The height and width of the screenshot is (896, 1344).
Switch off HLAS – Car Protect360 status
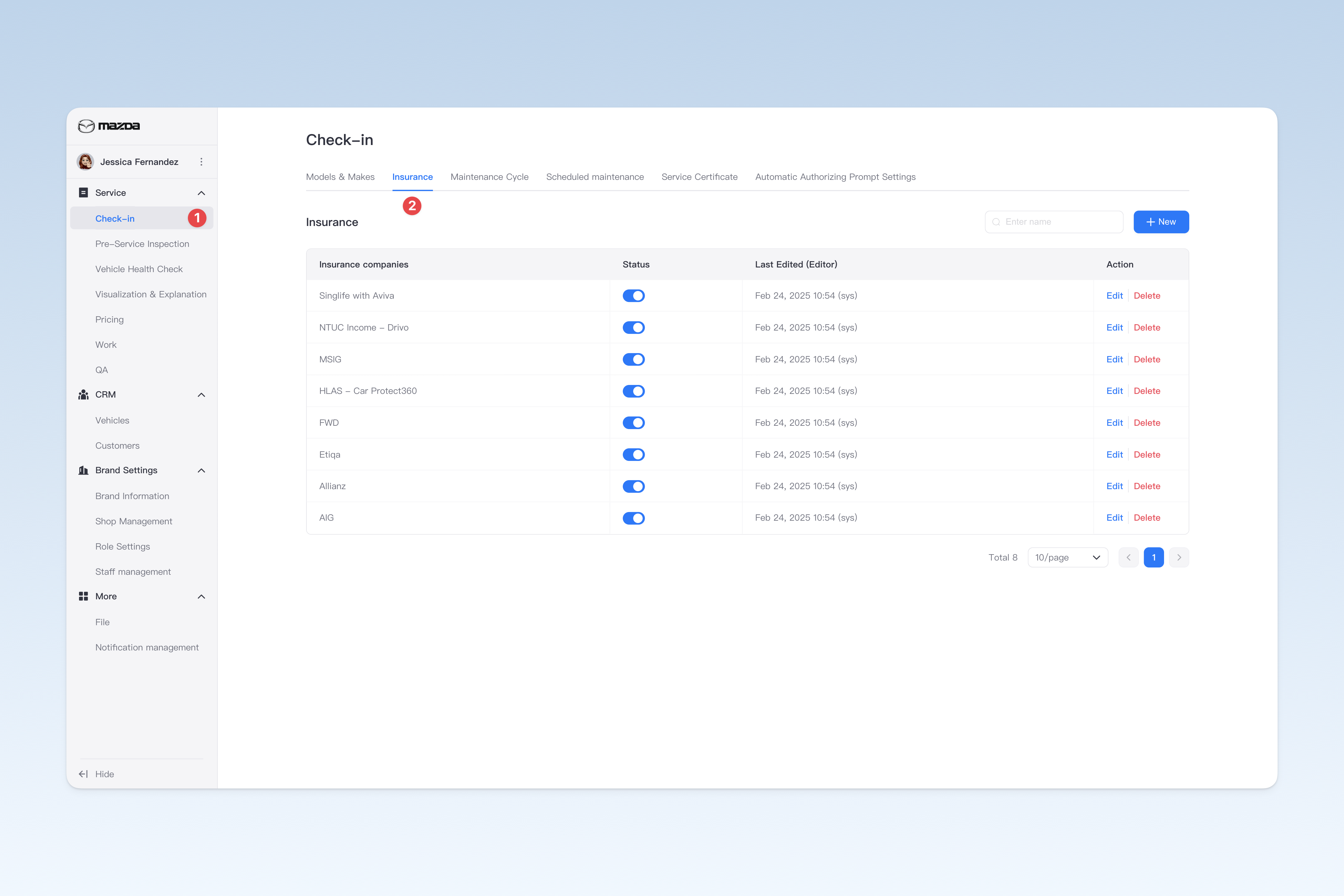click(x=633, y=392)
